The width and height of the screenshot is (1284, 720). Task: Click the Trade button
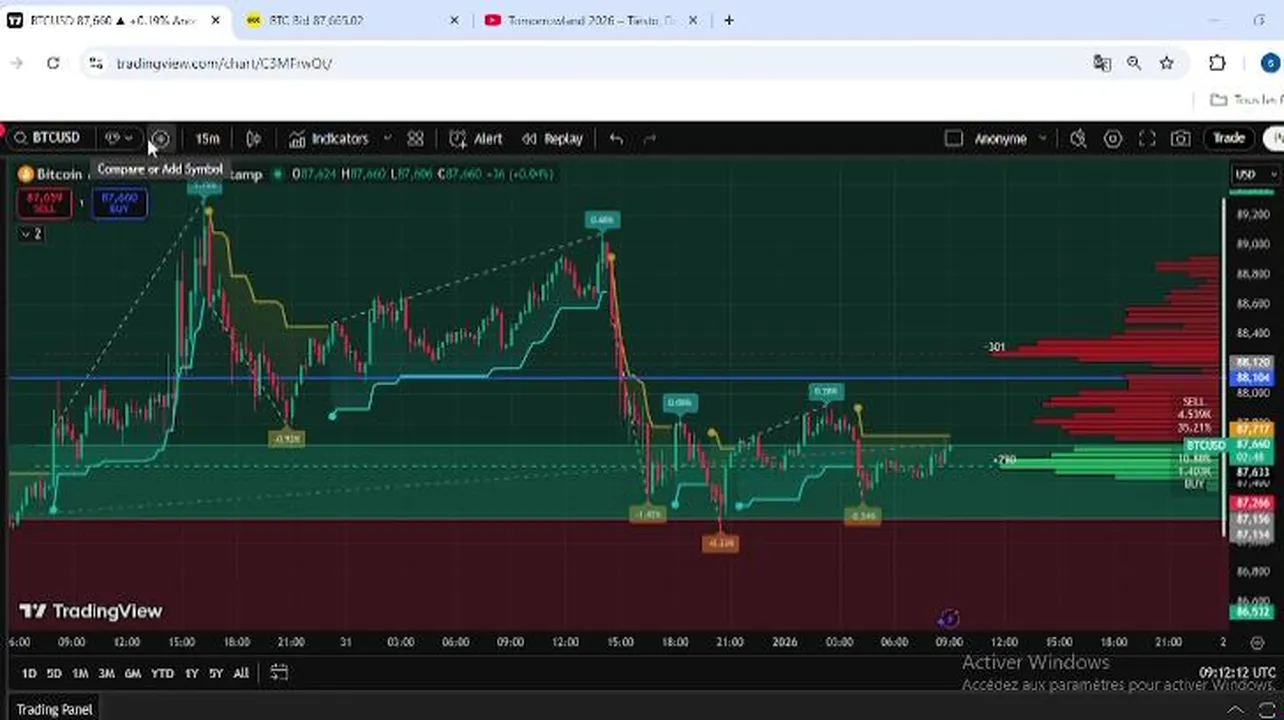coord(1229,138)
